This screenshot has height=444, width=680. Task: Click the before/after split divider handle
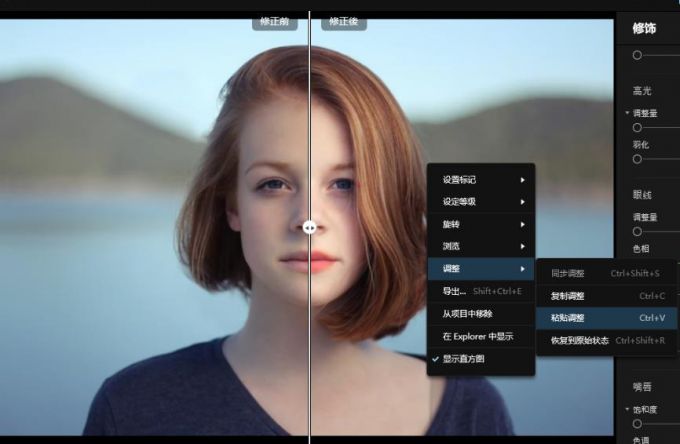point(310,227)
